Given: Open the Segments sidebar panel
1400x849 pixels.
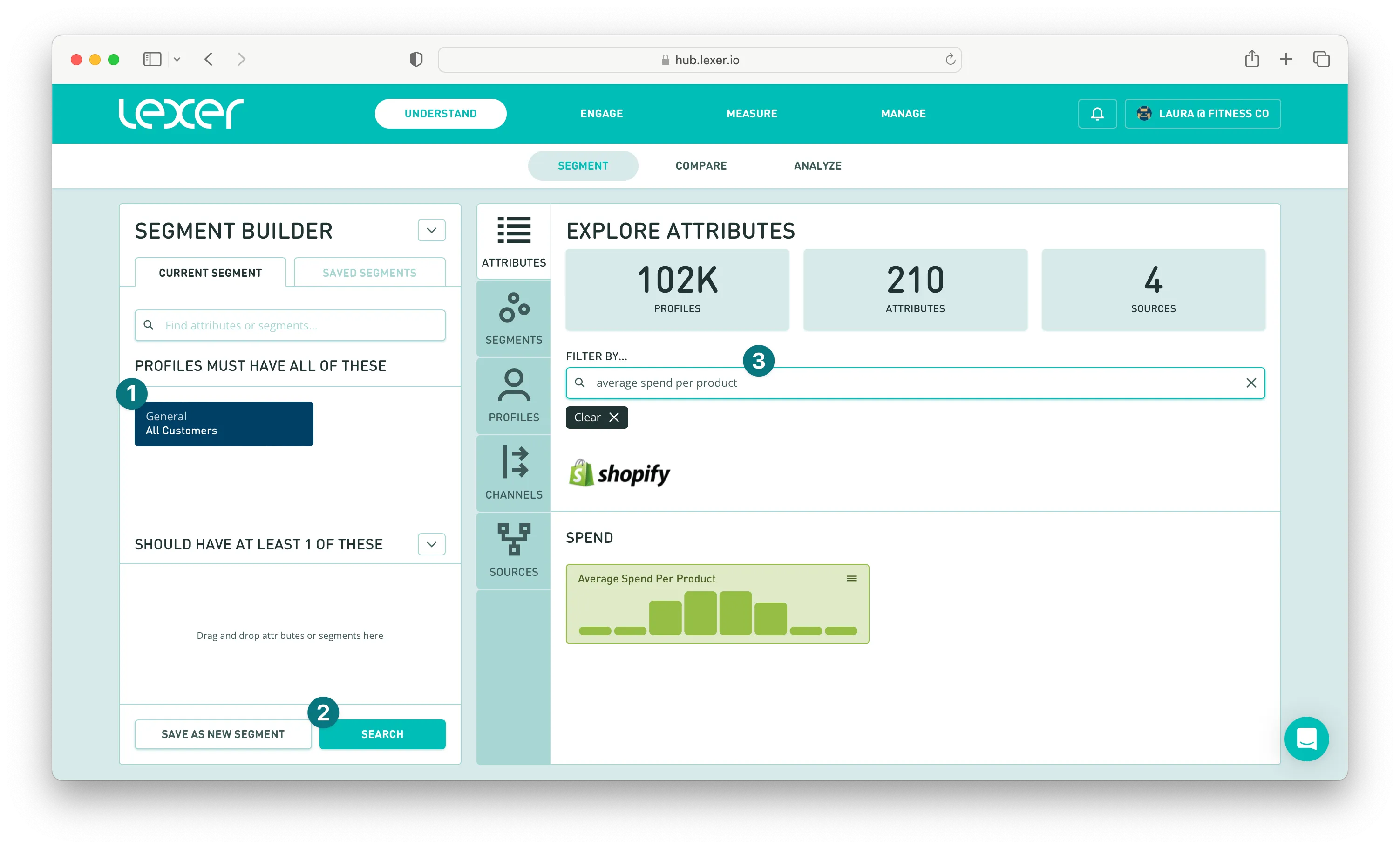Looking at the screenshot, I should tap(514, 319).
